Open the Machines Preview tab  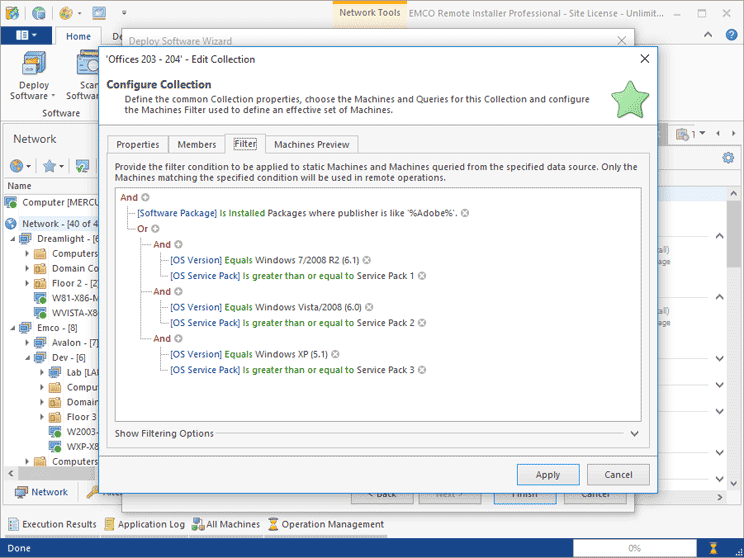click(311, 144)
